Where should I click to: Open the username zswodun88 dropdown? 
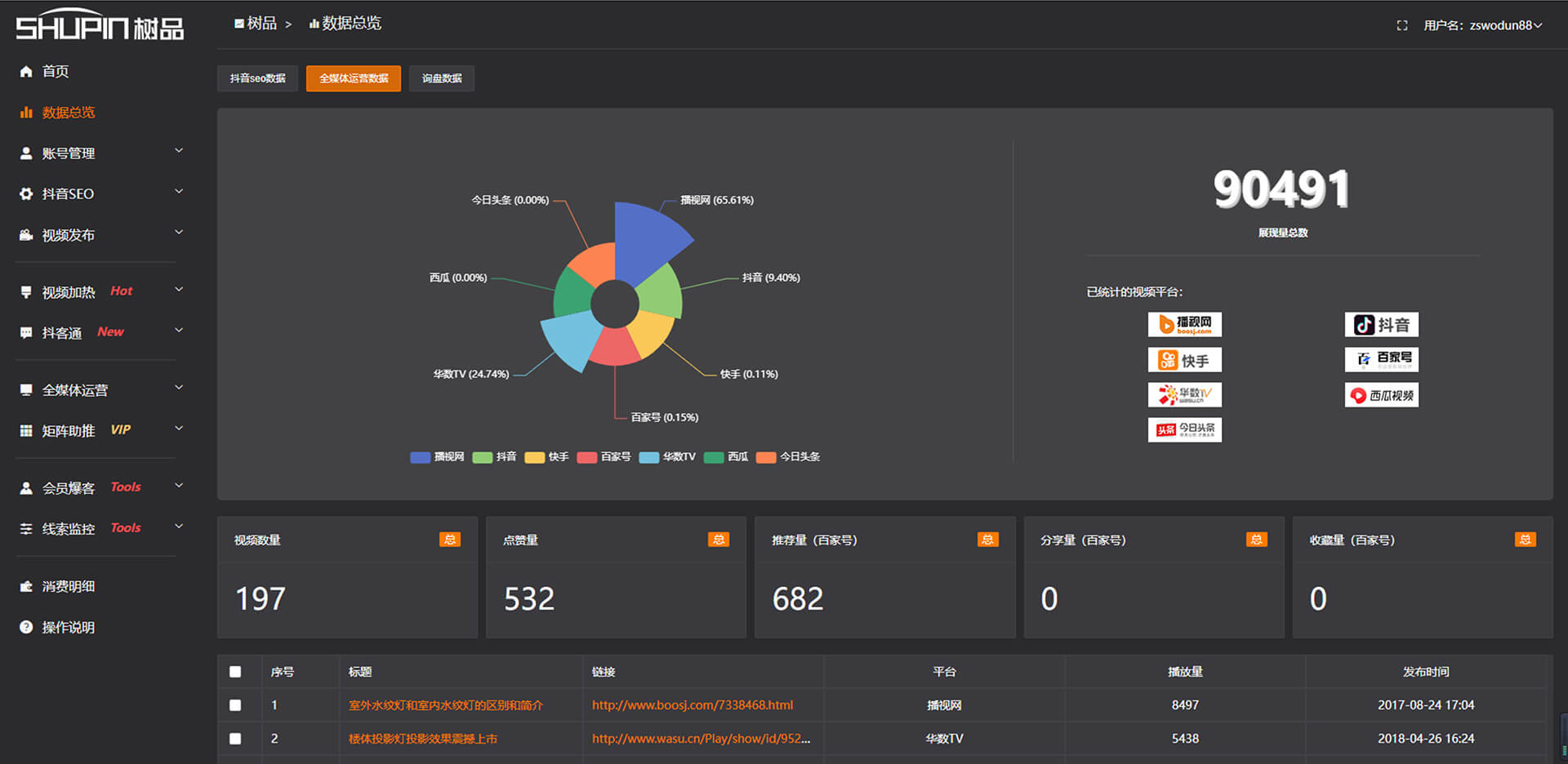[x=1483, y=26]
